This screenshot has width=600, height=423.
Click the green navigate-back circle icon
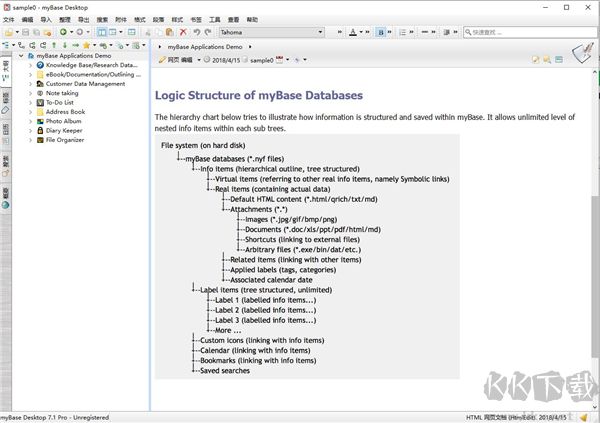coord(63,32)
